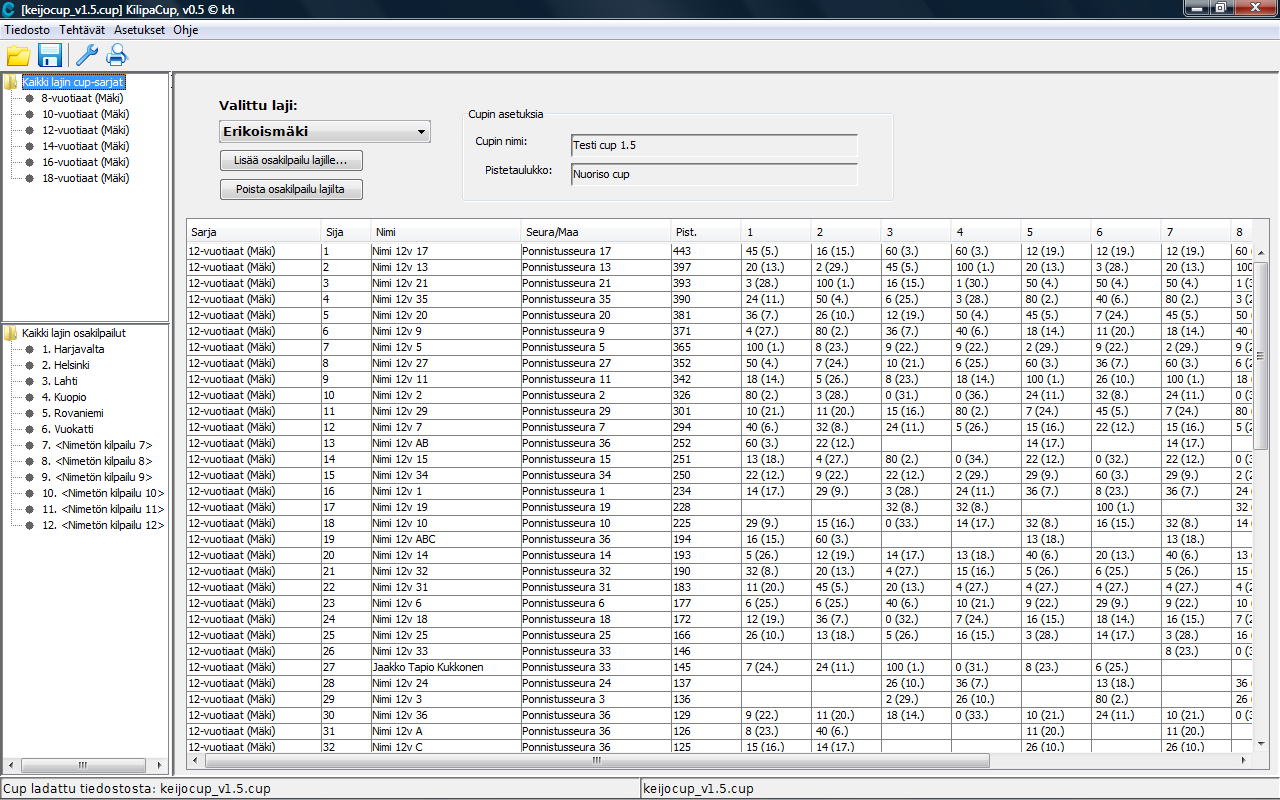Select Nimetön kilpailu 10 item
This screenshot has height=800, width=1280.
coord(102,493)
